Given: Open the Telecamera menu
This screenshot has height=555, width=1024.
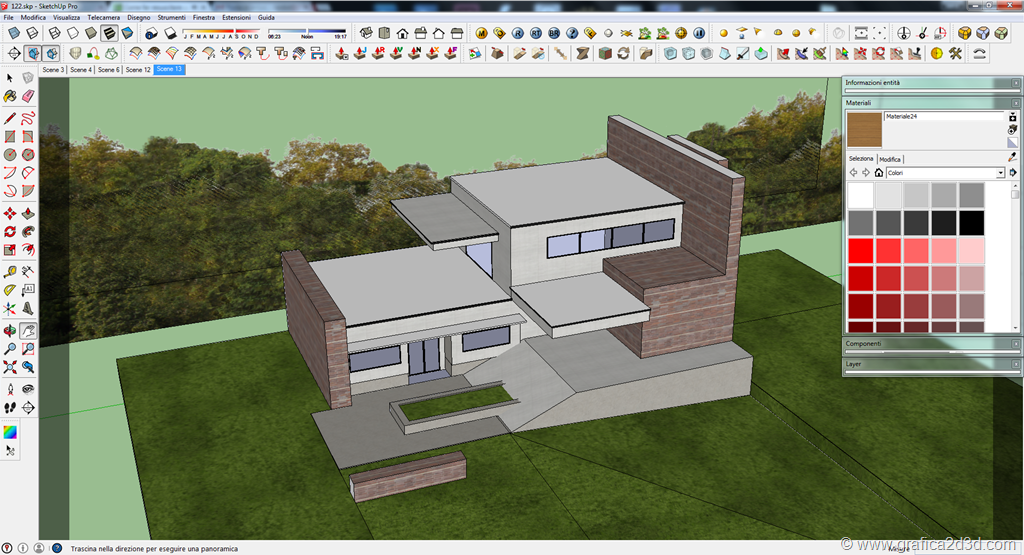Looking at the screenshot, I should click(x=103, y=18).
